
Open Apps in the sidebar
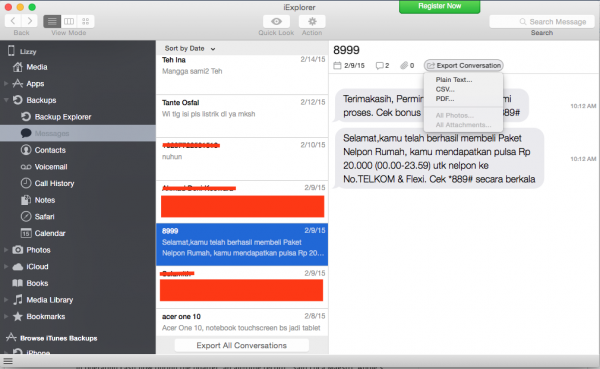[35, 83]
